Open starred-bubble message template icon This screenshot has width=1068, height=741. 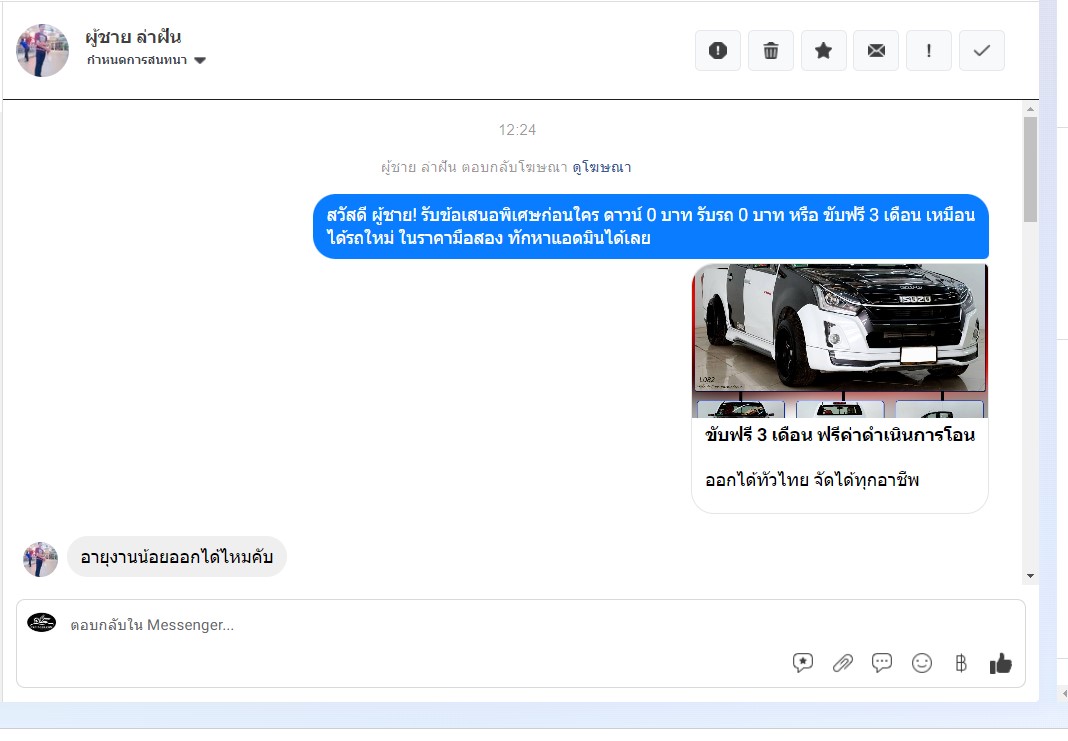tap(803, 663)
